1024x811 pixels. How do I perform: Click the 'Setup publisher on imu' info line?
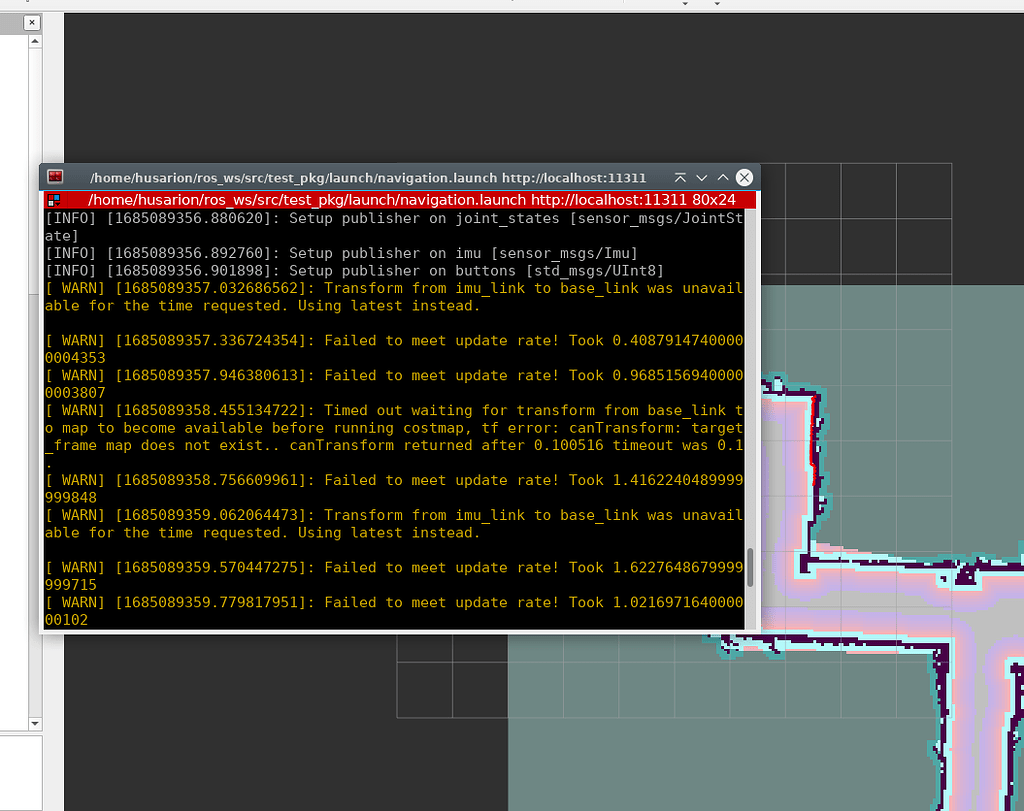pos(340,253)
